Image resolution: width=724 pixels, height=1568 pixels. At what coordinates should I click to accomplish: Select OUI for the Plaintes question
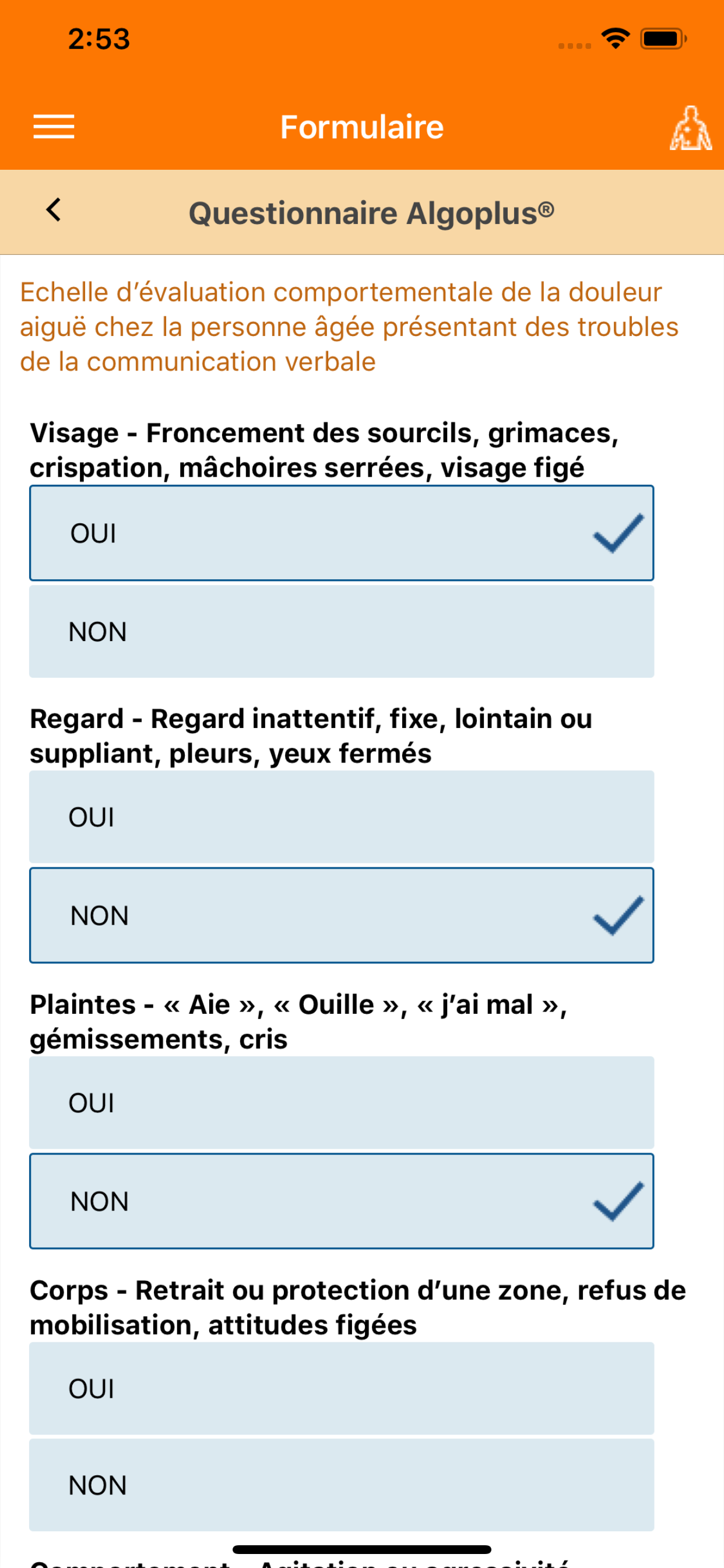pos(342,1102)
